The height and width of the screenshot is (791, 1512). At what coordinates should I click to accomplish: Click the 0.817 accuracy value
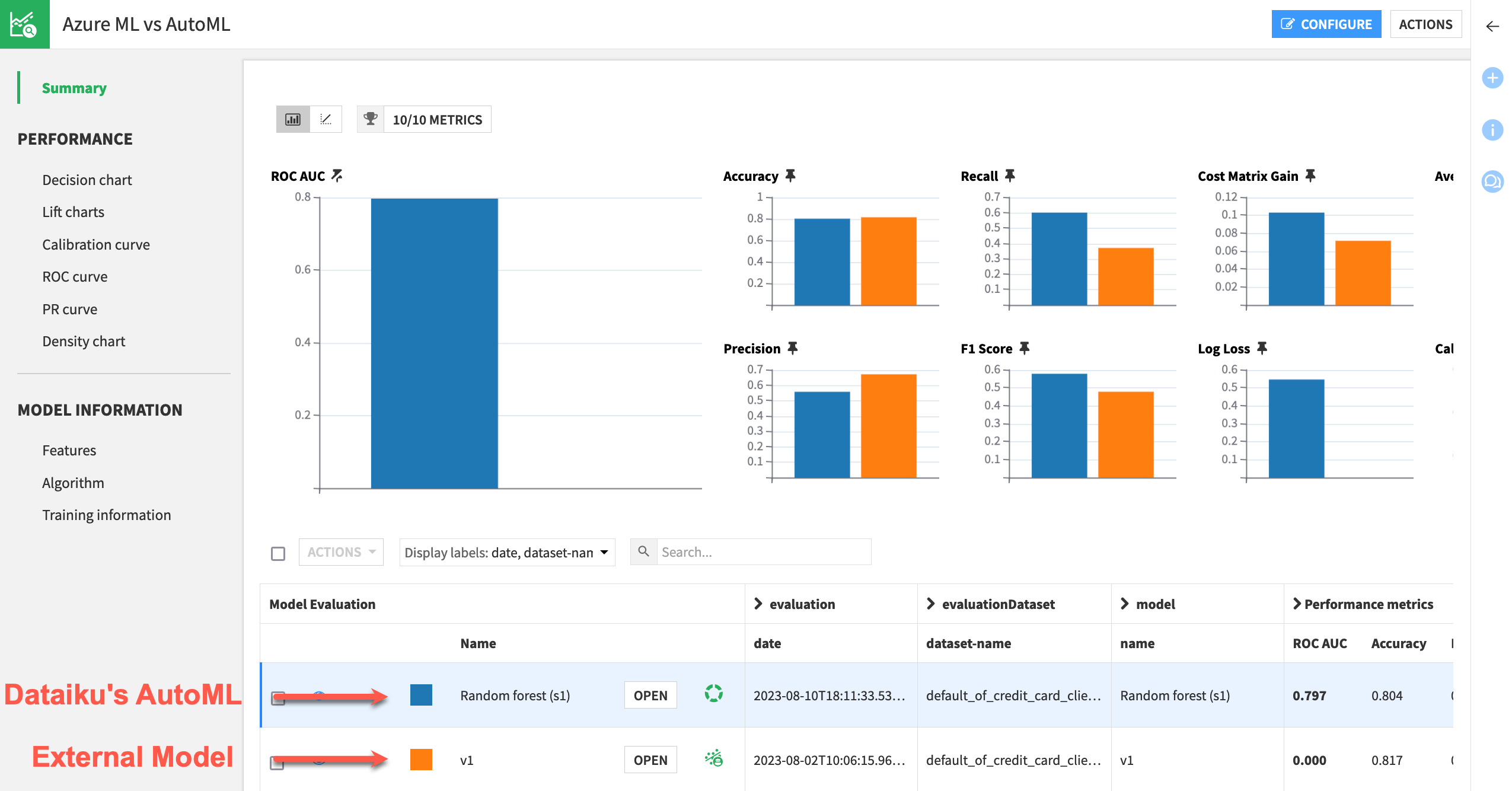tap(1387, 760)
